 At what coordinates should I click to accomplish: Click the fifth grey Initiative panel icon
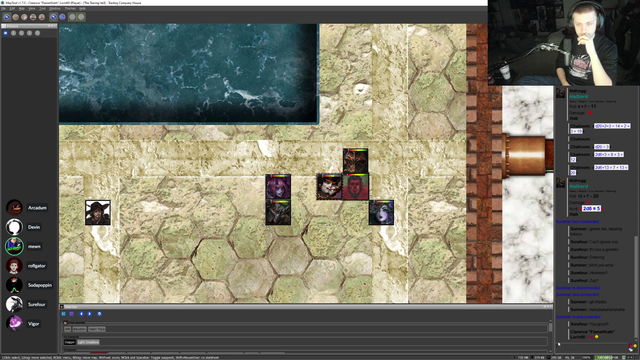click(x=38, y=33)
